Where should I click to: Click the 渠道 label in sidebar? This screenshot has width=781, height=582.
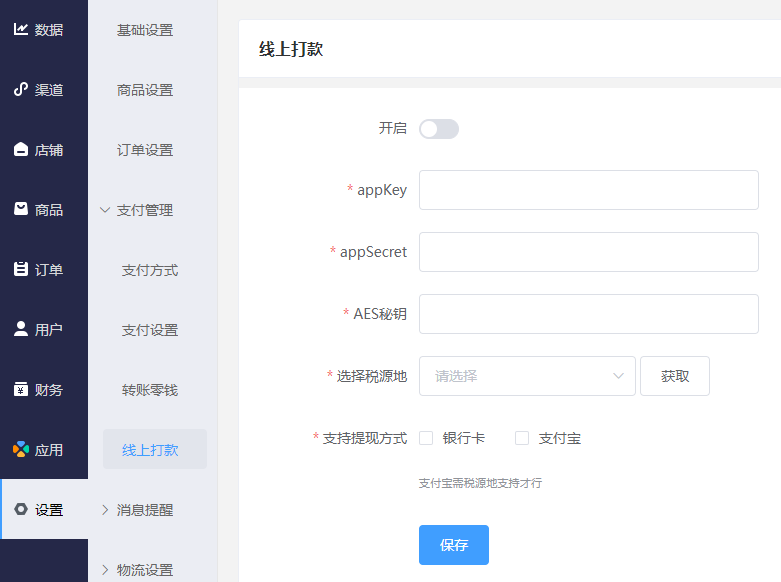coord(49,90)
